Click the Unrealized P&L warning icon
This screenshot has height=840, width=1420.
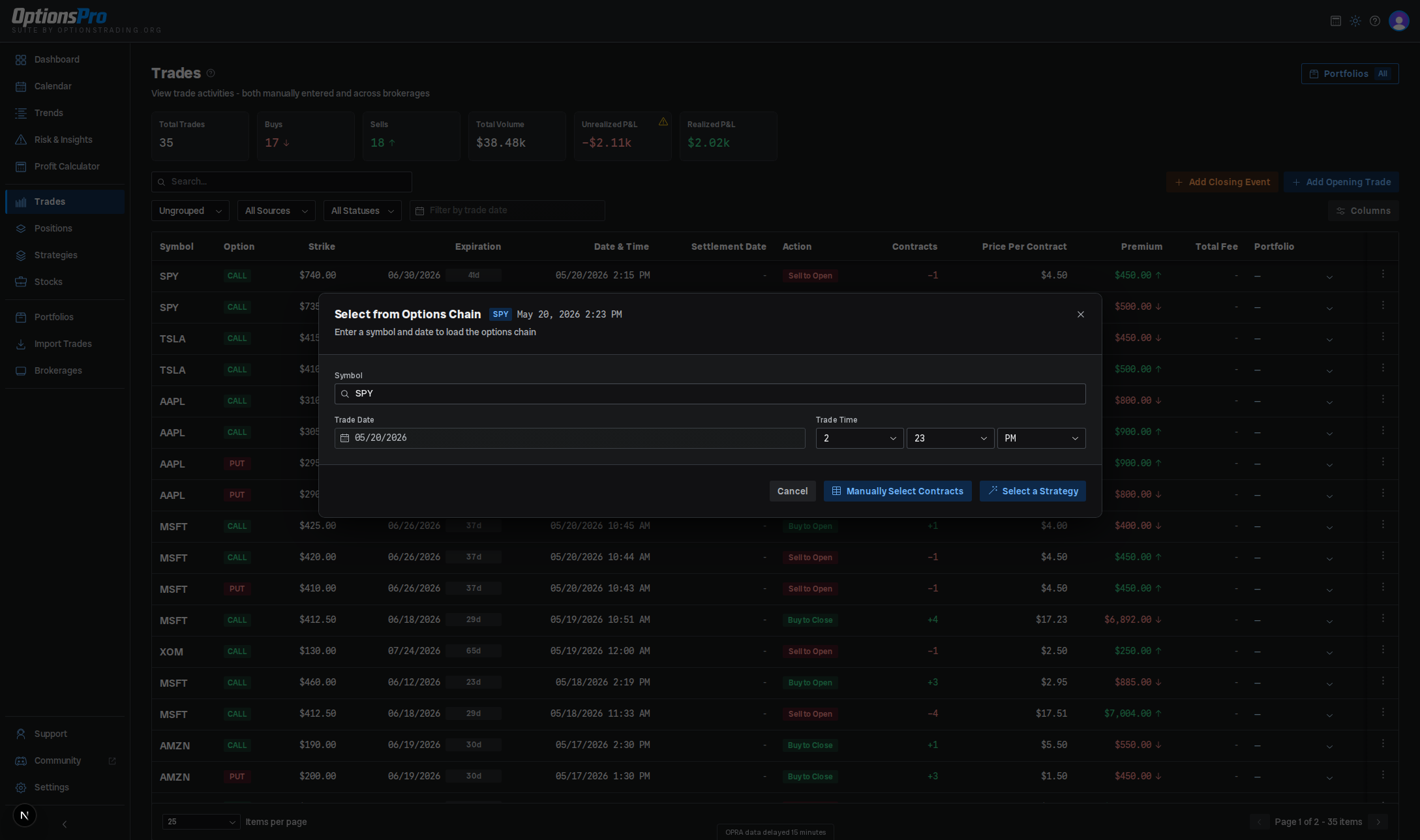(663, 121)
